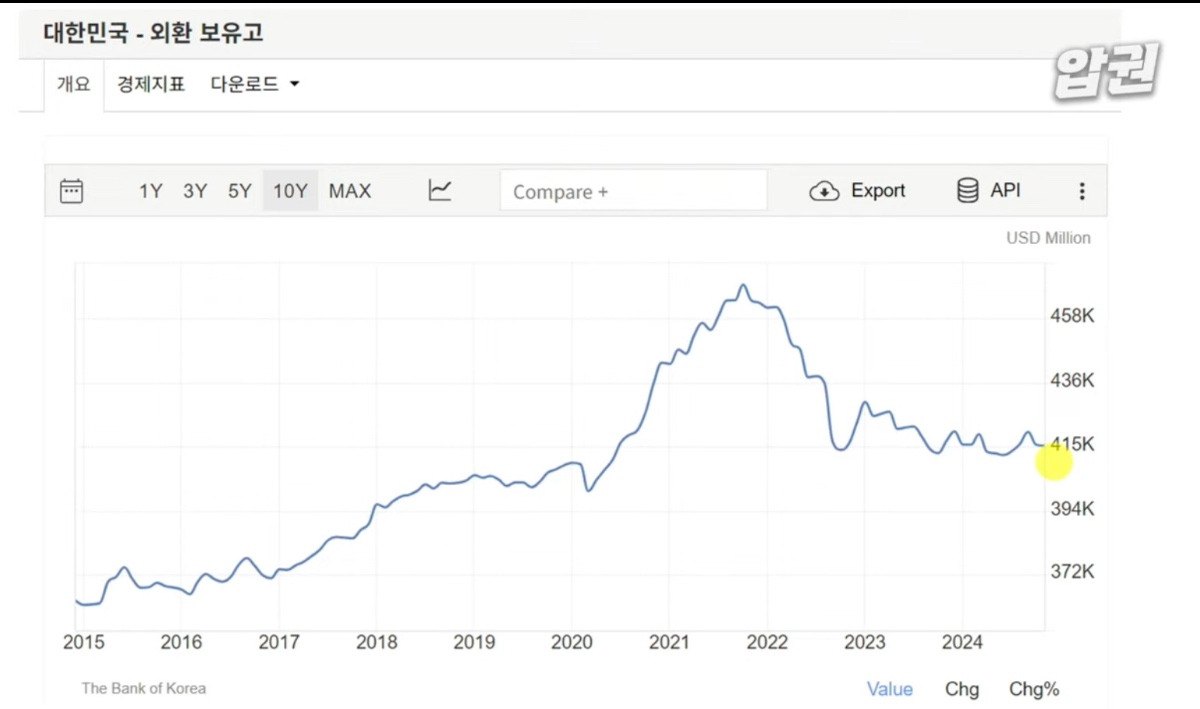Viewport: 1200px width, 709px height.
Task: Click the 2019 x-axis label
Action: (x=474, y=642)
